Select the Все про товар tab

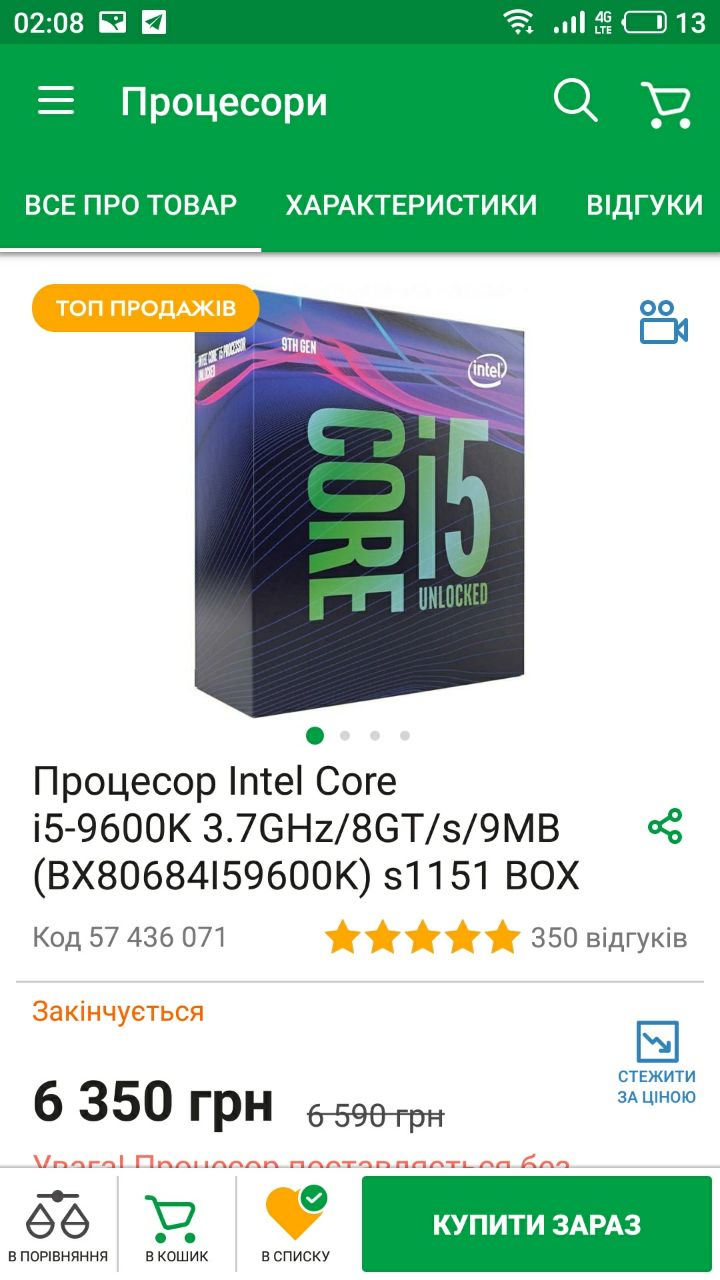[x=131, y=205]
